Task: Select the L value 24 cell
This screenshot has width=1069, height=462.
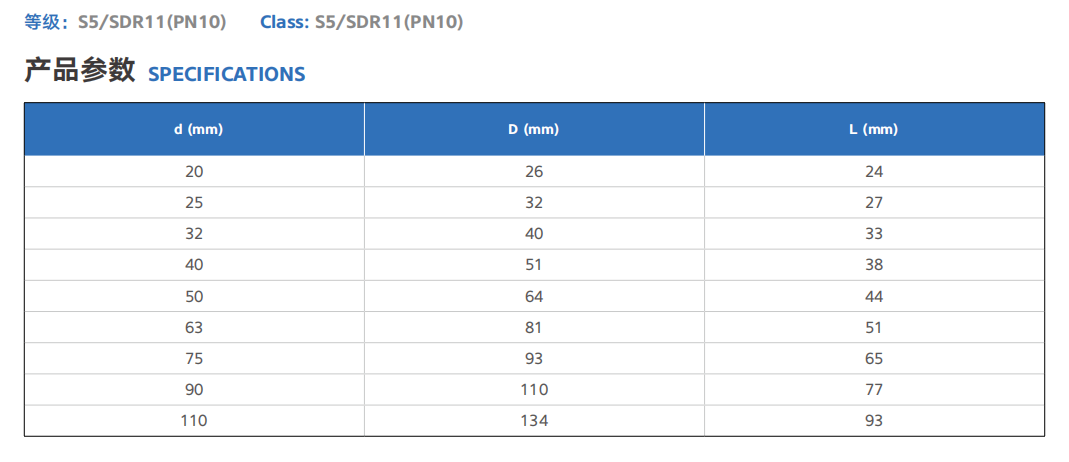Action: pos(874,172)
